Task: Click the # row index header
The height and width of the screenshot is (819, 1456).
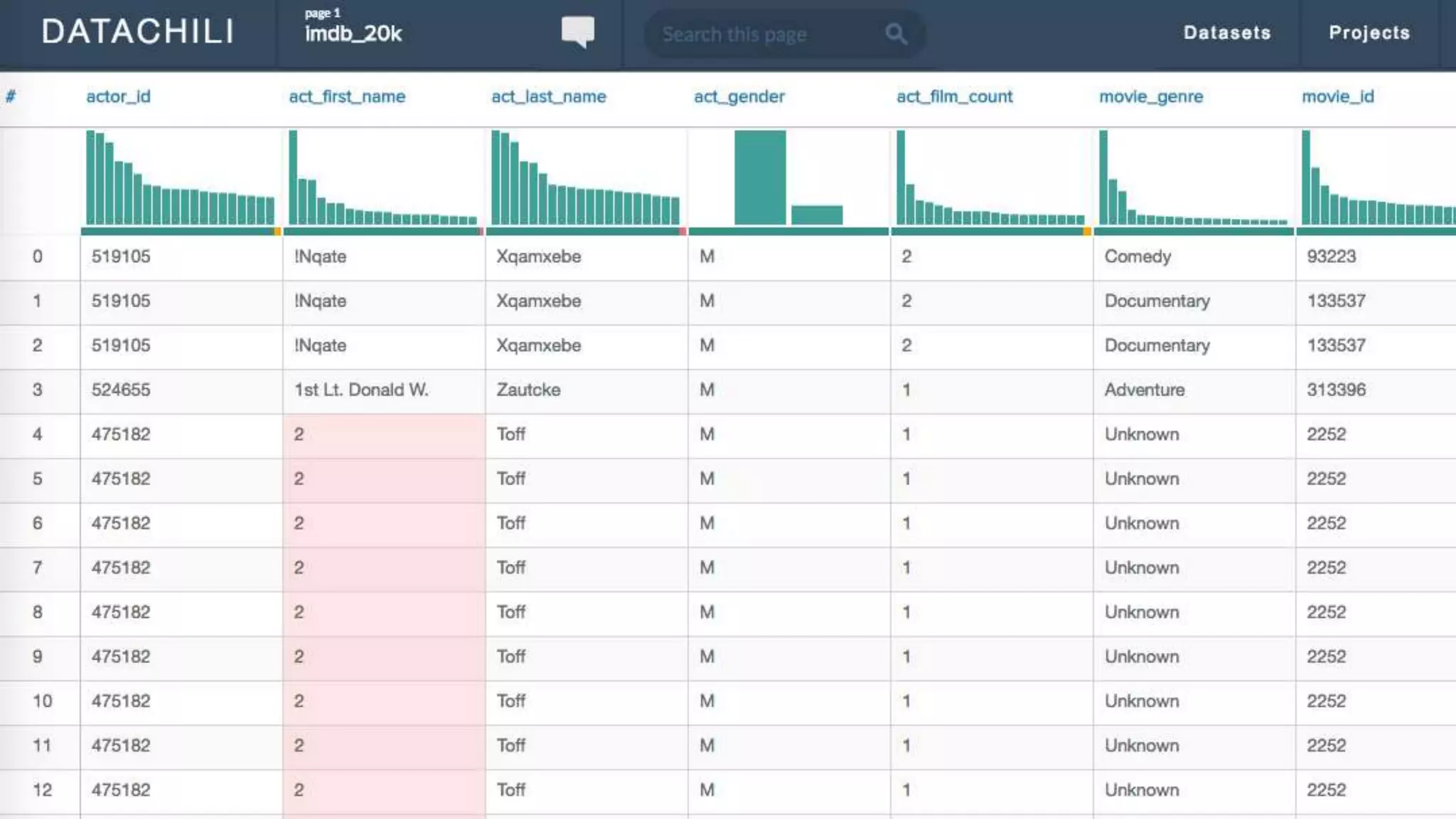Action: point(11,97)
